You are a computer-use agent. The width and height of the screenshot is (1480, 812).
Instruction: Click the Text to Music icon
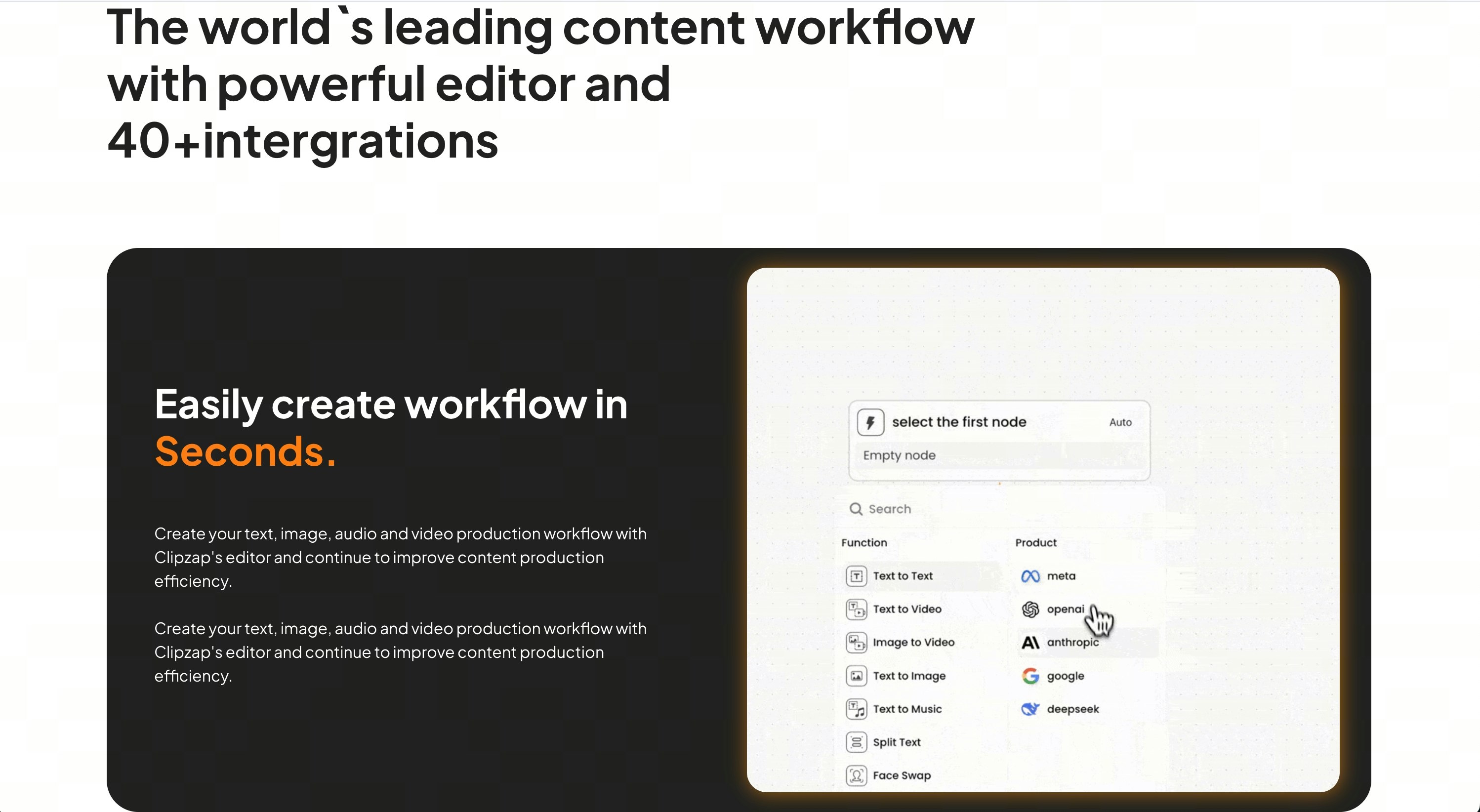[856, 709]
